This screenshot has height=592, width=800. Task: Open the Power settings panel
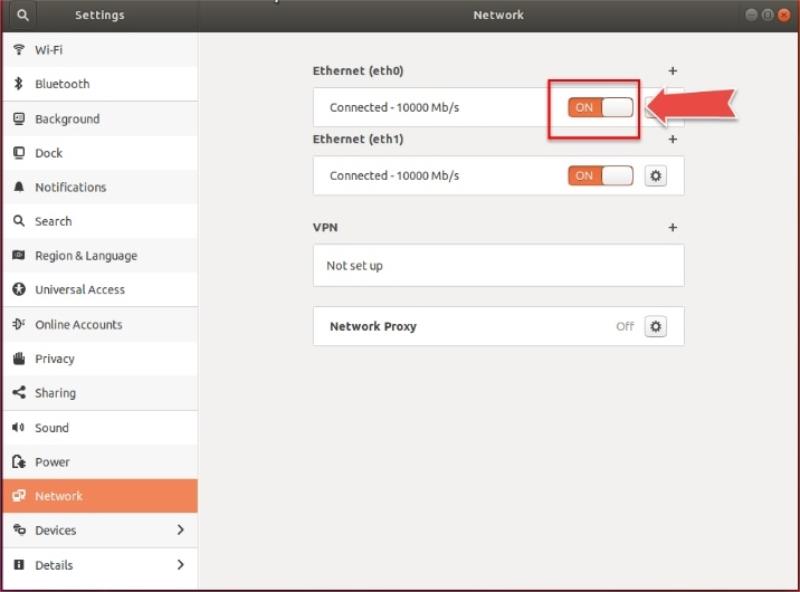(52, 462)
